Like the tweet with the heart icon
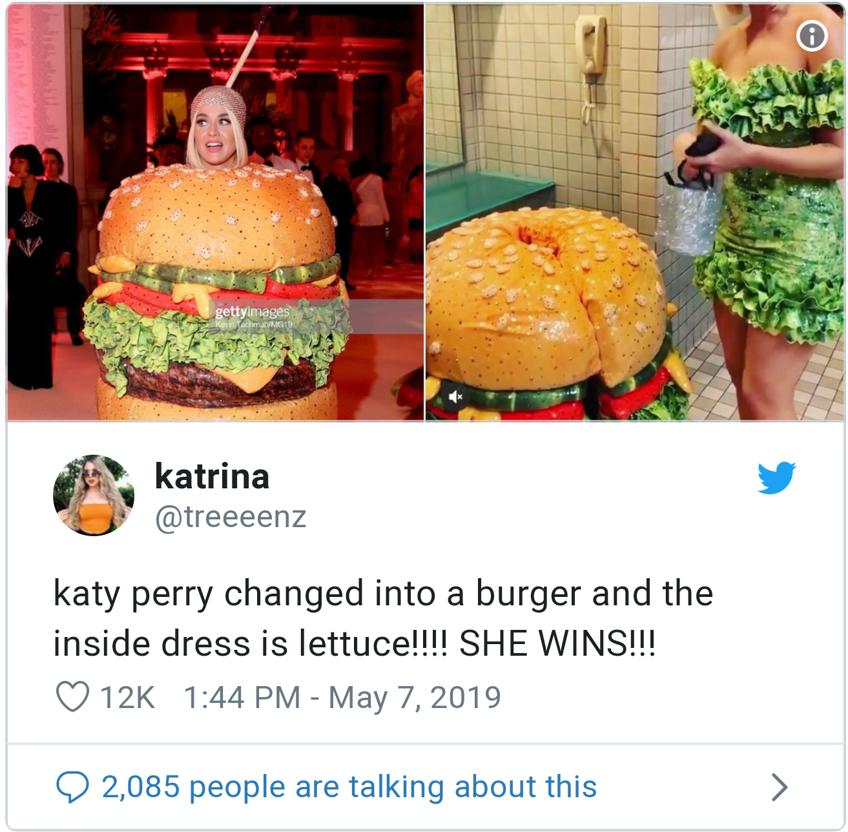The width and height of the screenshot is (848, 832). 72,696
